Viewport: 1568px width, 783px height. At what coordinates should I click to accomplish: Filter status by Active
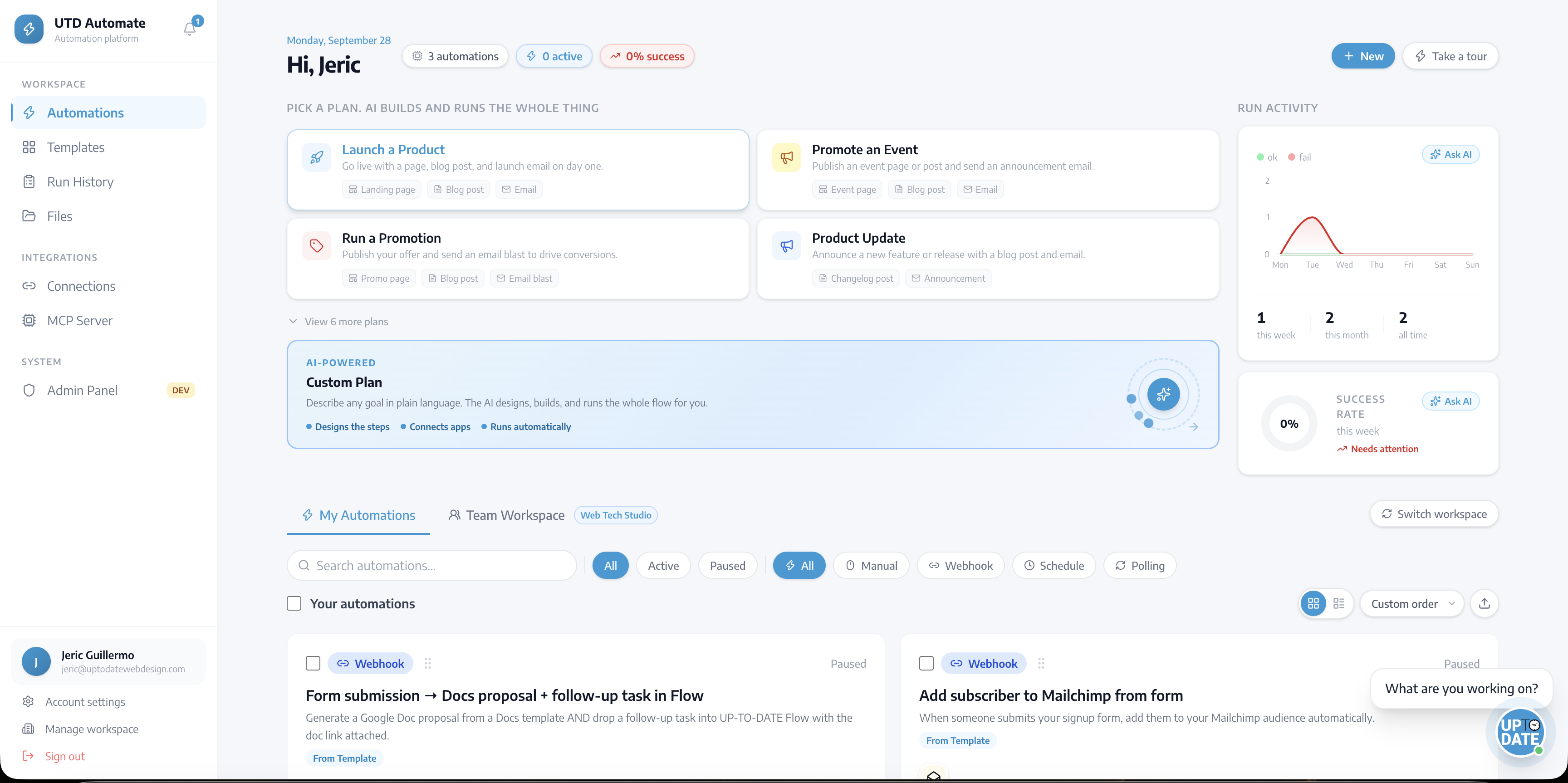tap(663, 566)
